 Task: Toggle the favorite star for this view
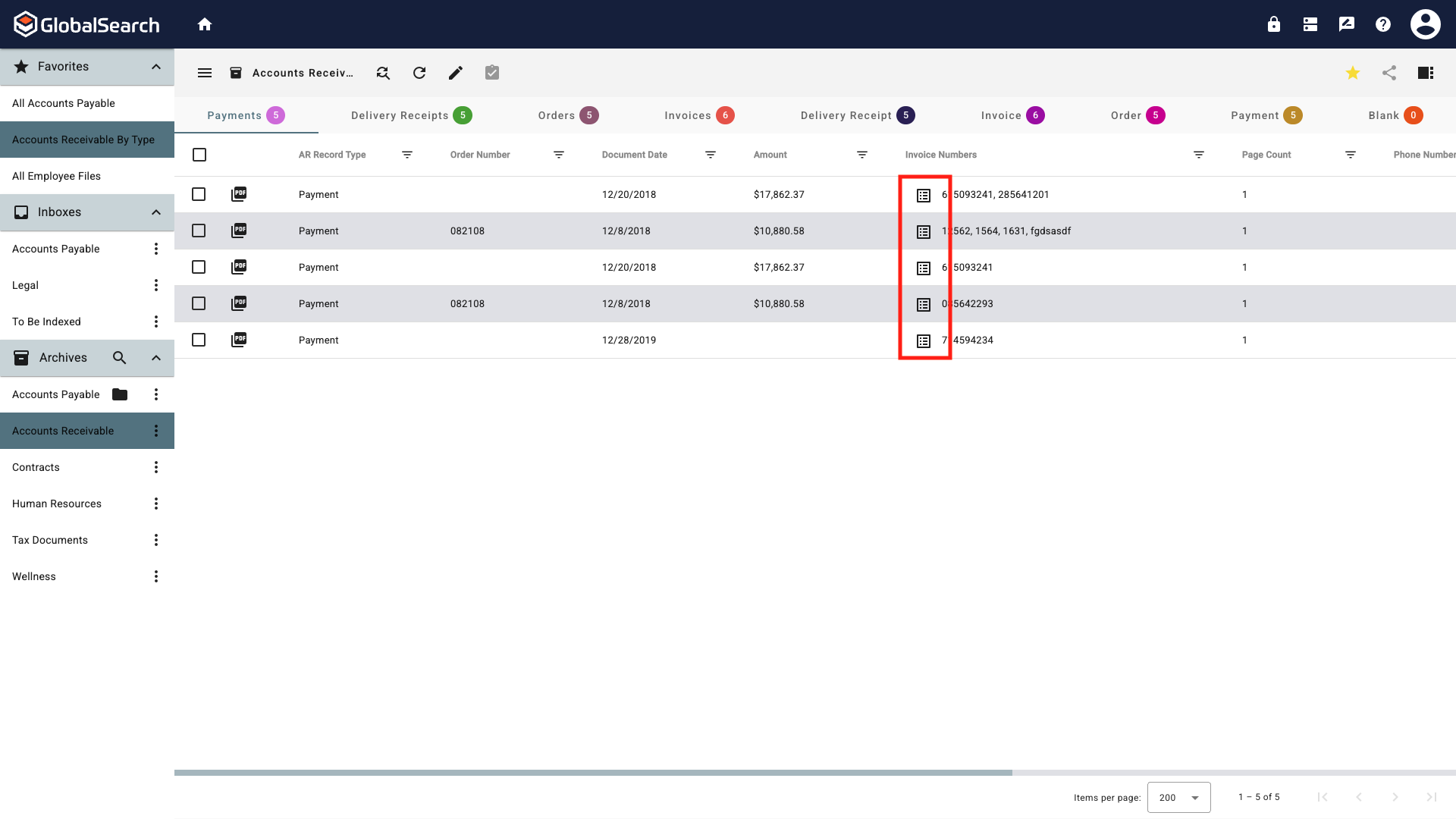1352,72
